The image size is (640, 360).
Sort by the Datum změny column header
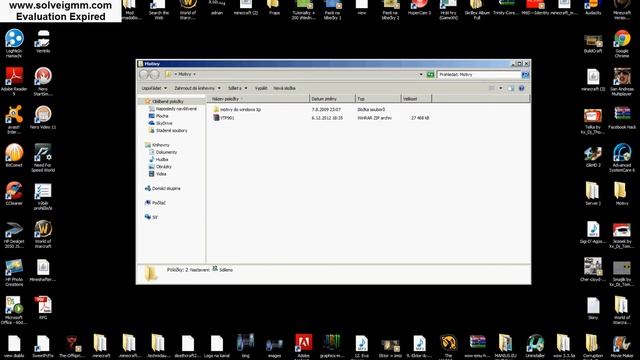coord(332,99)
